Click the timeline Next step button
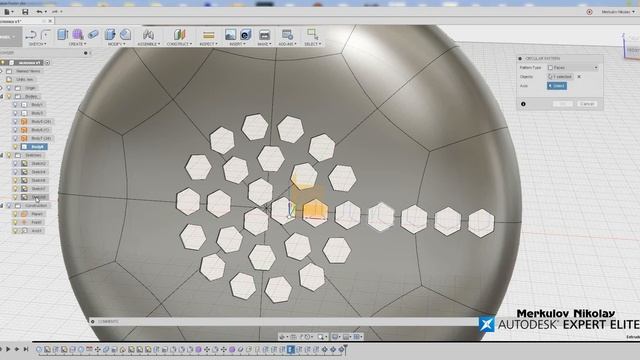 point(17,349)
